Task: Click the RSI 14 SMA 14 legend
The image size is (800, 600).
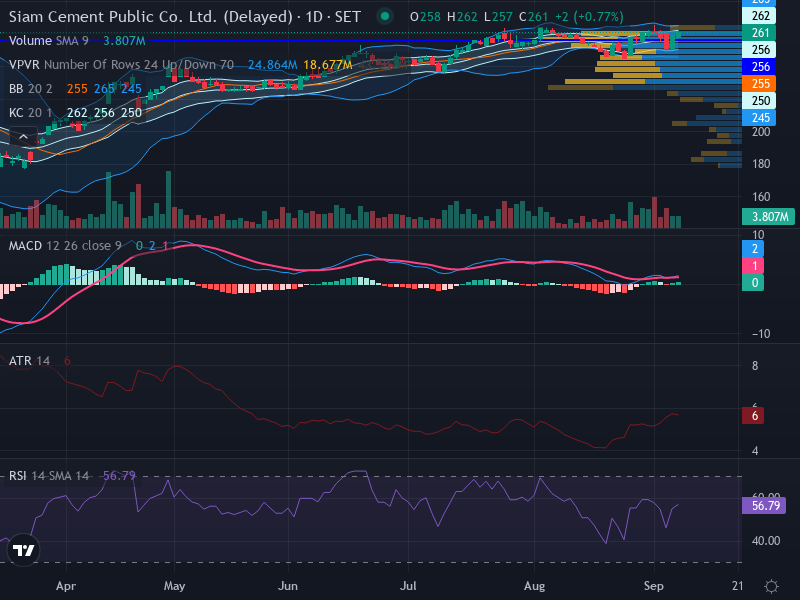Action: 48,476
